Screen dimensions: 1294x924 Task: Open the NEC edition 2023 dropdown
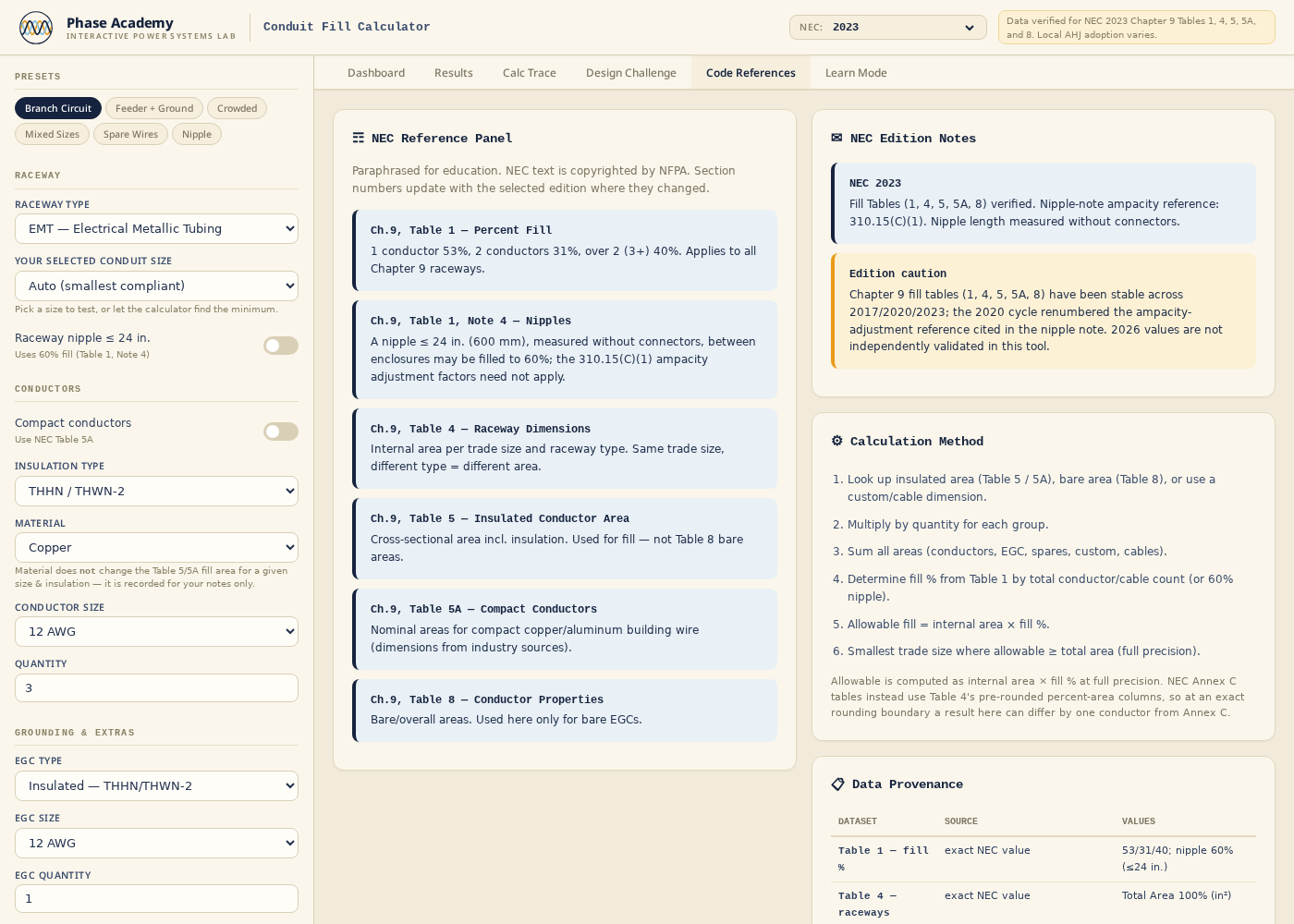[x=888, y=28]
